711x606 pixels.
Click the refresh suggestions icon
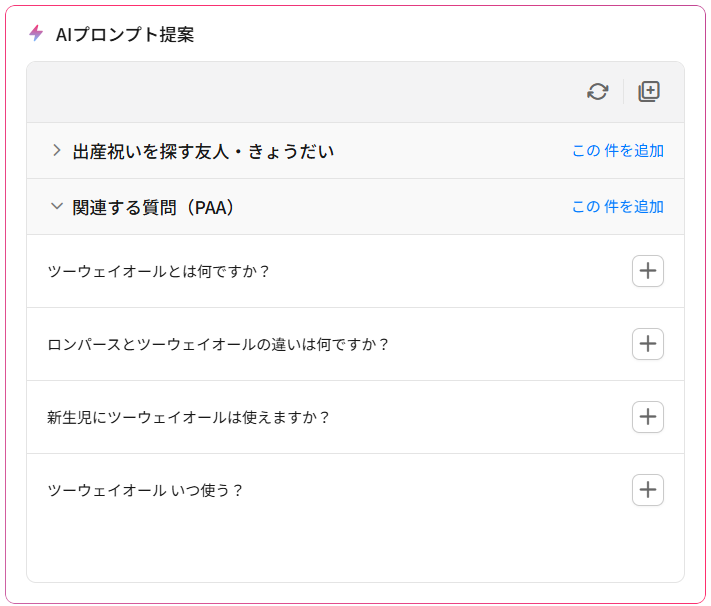click(598, 92)
